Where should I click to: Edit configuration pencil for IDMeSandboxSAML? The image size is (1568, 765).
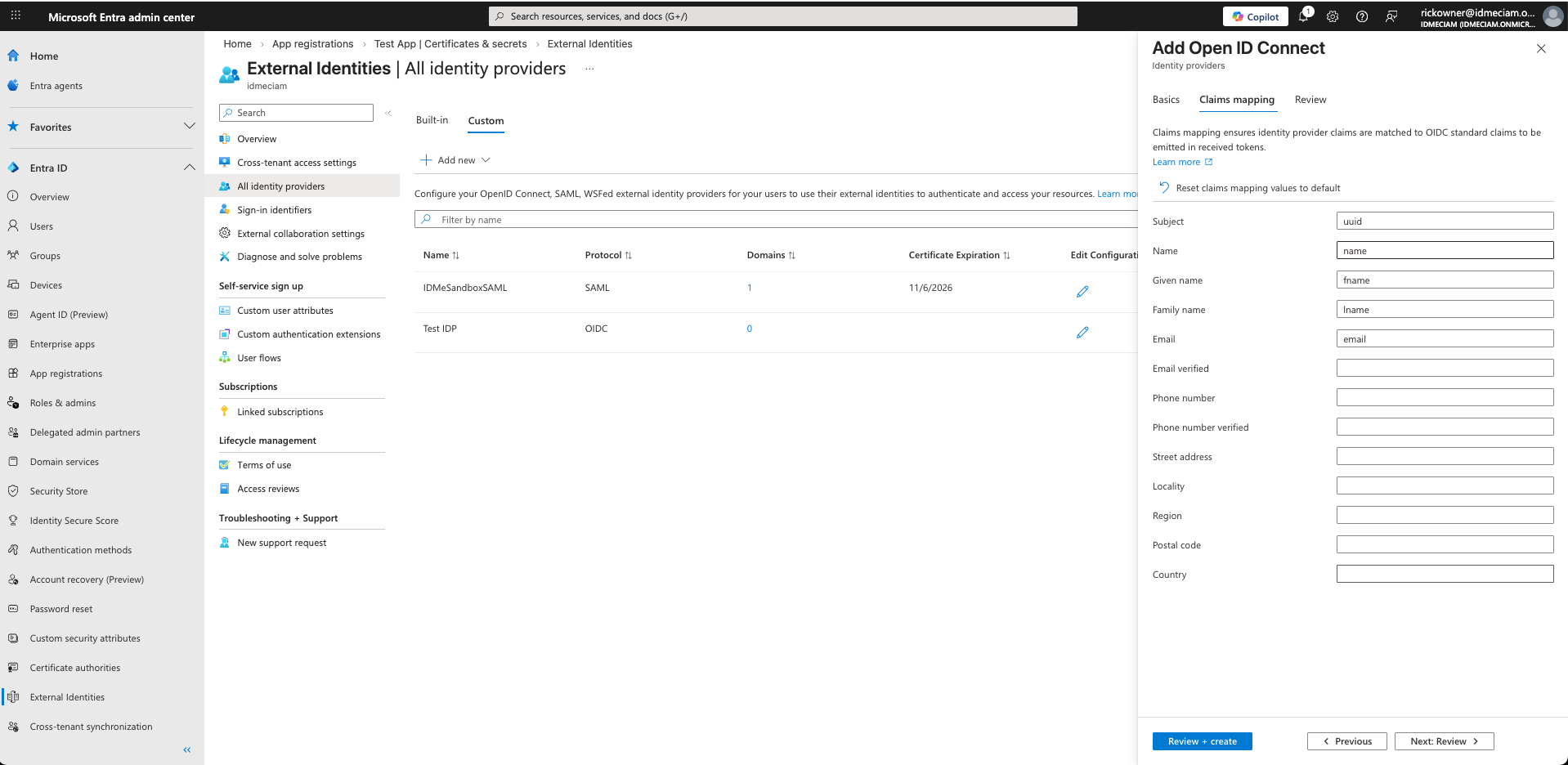pos(1082,292)
